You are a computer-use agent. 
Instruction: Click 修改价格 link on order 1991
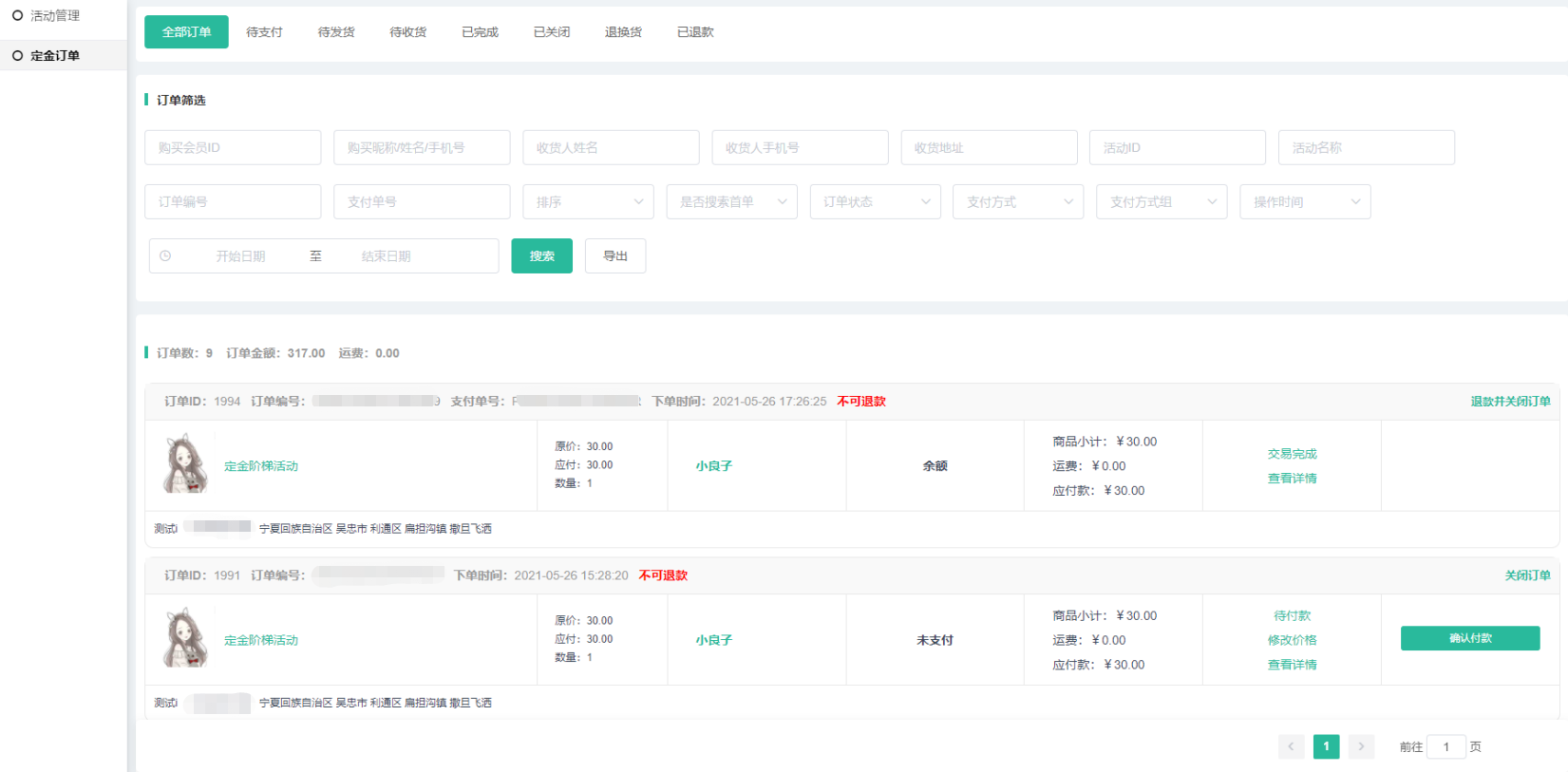pyautogui.click(x=1292, y=640)
